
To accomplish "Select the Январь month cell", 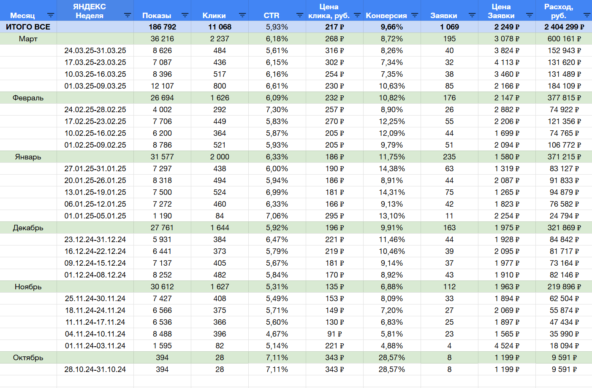I will 28,157.
